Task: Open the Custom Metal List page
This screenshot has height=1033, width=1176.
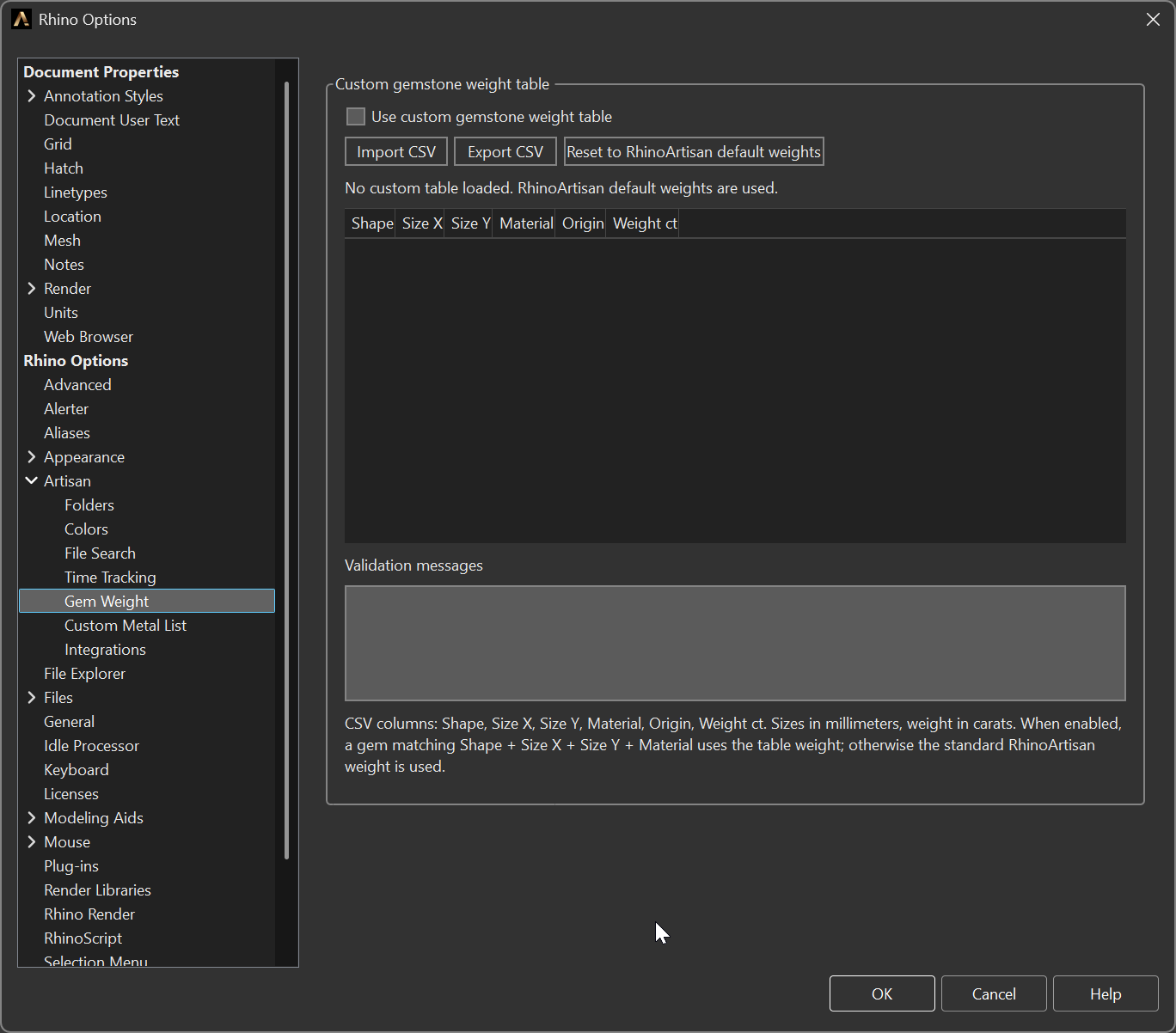Action: click(x=126, y=625)
